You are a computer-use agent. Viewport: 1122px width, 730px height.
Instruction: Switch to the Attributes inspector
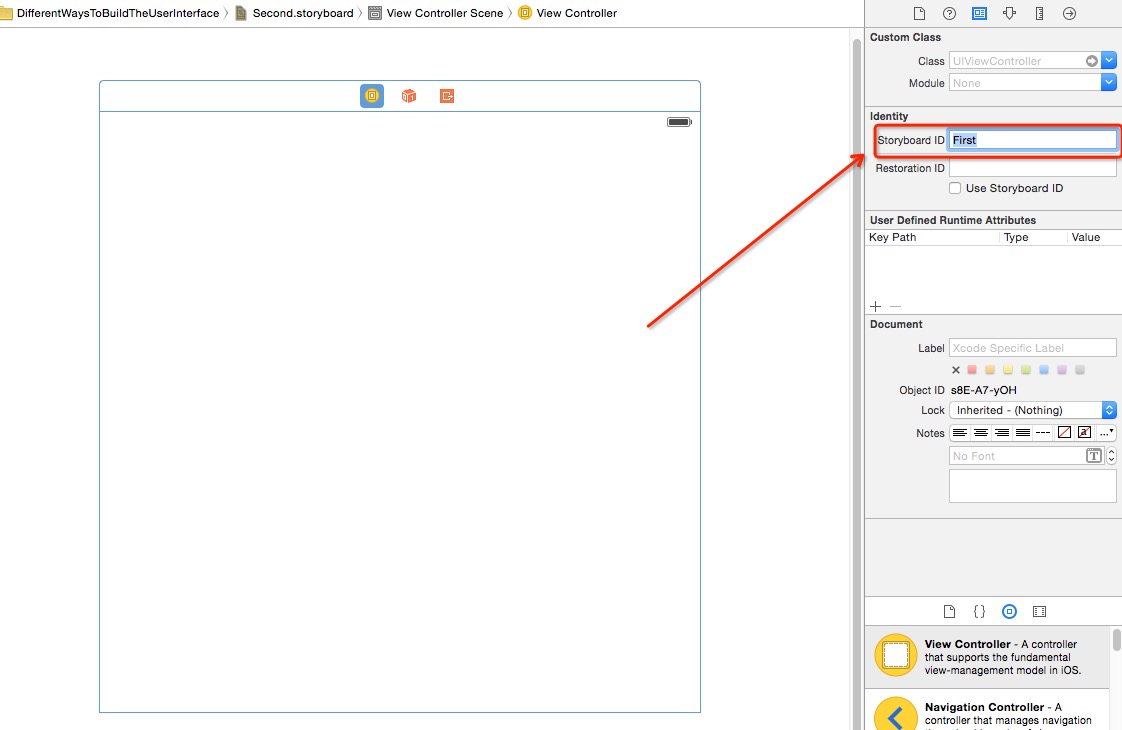click(x=1009, y=13)
